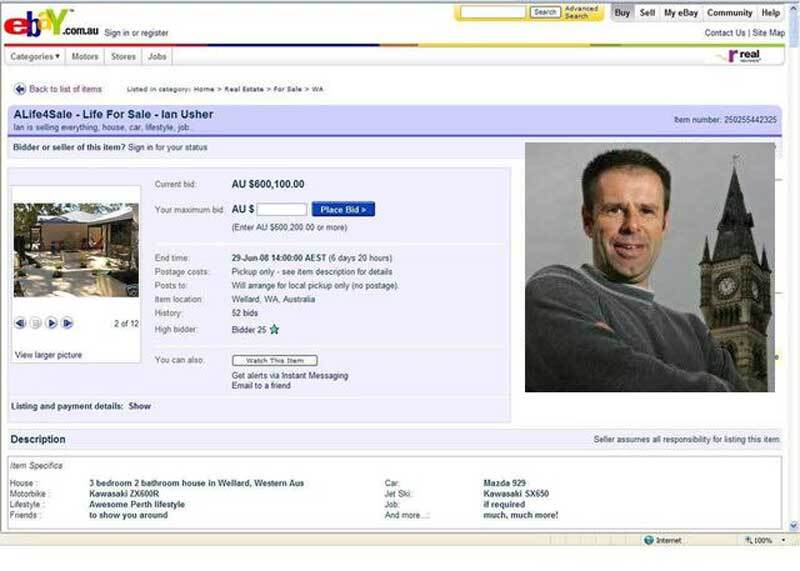Click the real estate logo
This screenshot has width=800, height=571.
pyautogui.click(x=744, y=56)
